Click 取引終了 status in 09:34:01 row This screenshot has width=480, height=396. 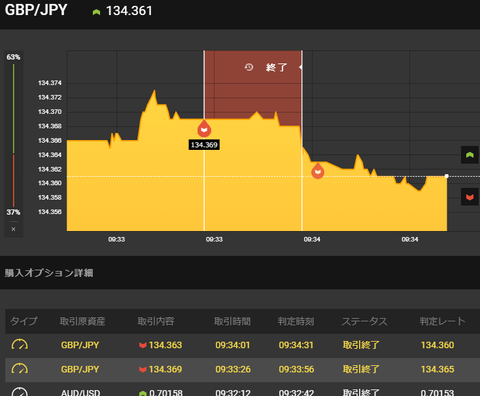[x=361, y=345]
